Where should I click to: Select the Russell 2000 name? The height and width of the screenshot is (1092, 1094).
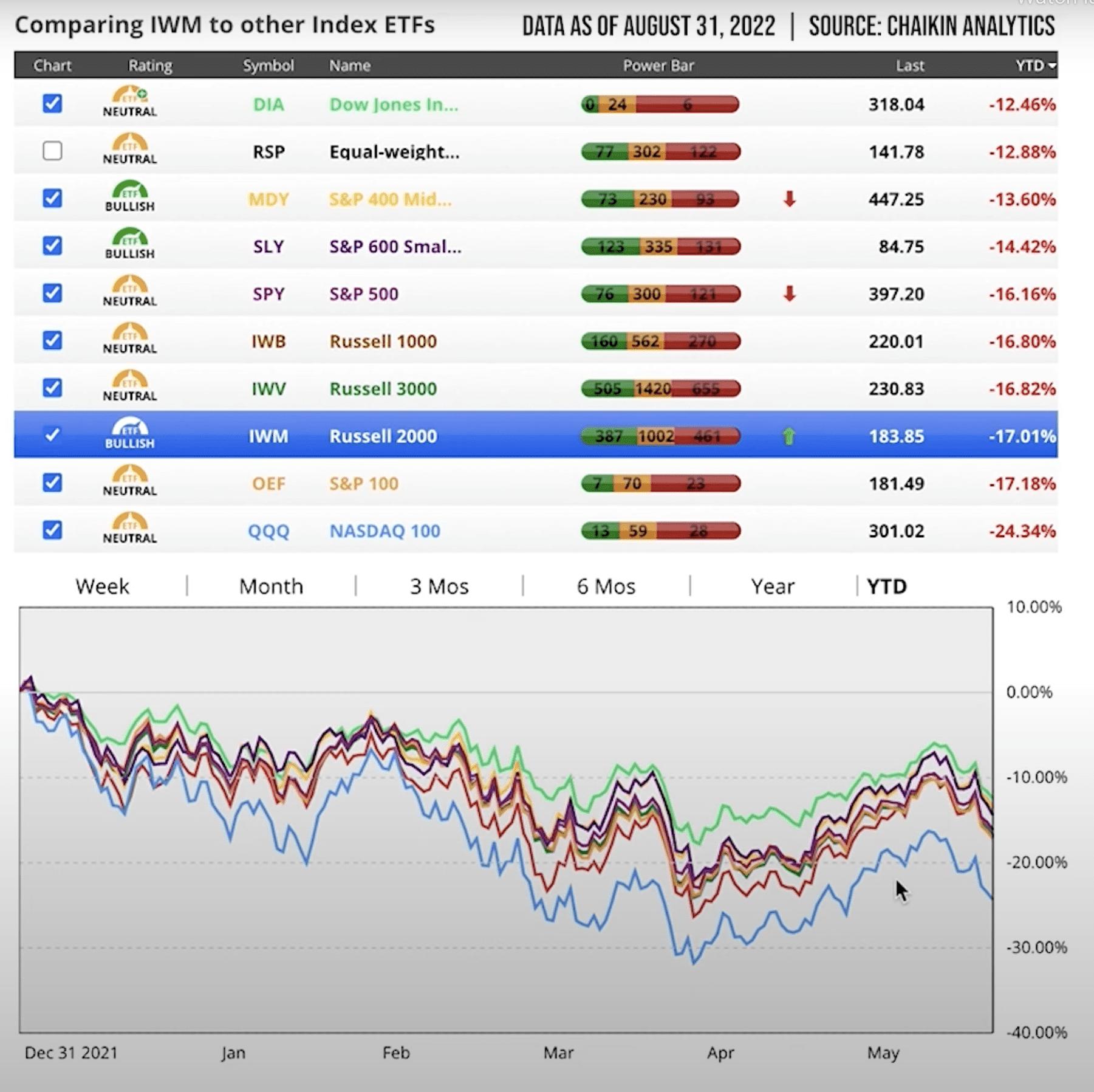click(x=383, y=436)
